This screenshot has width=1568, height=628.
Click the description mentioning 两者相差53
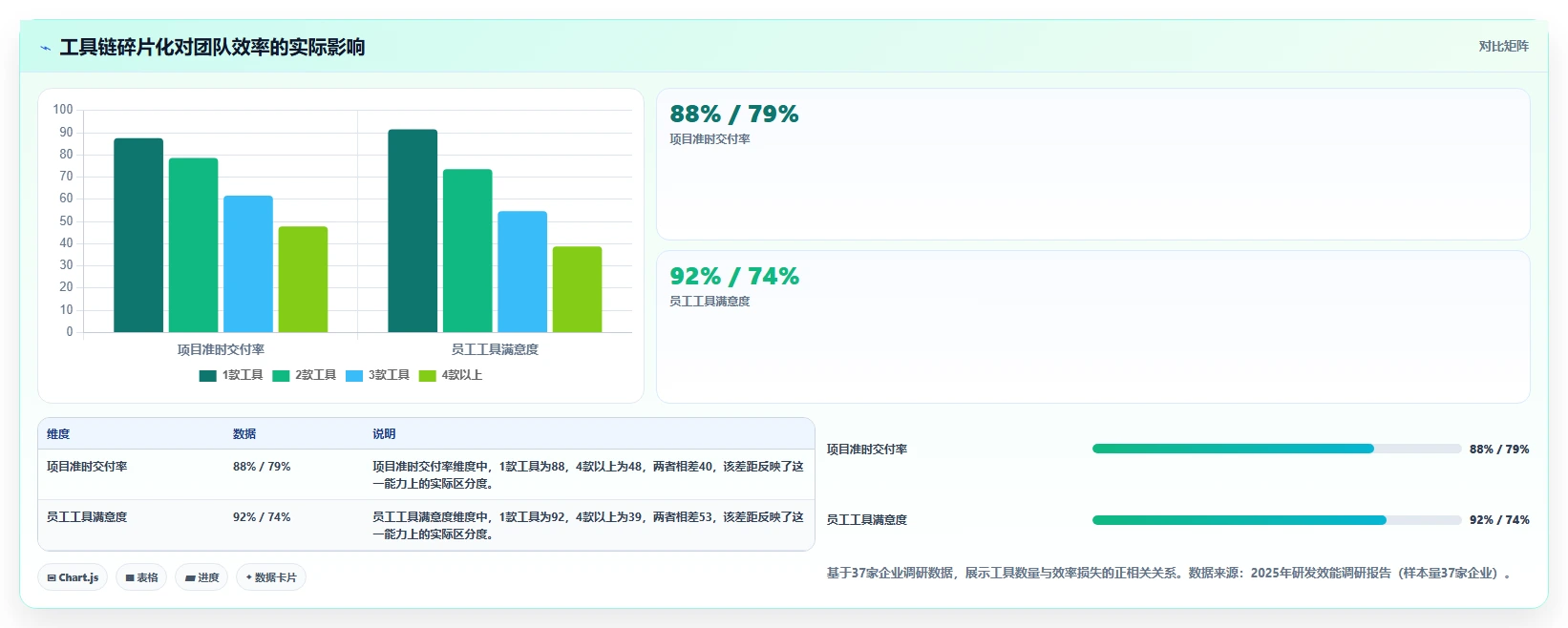pyautogui.click(x=588, y=526)
